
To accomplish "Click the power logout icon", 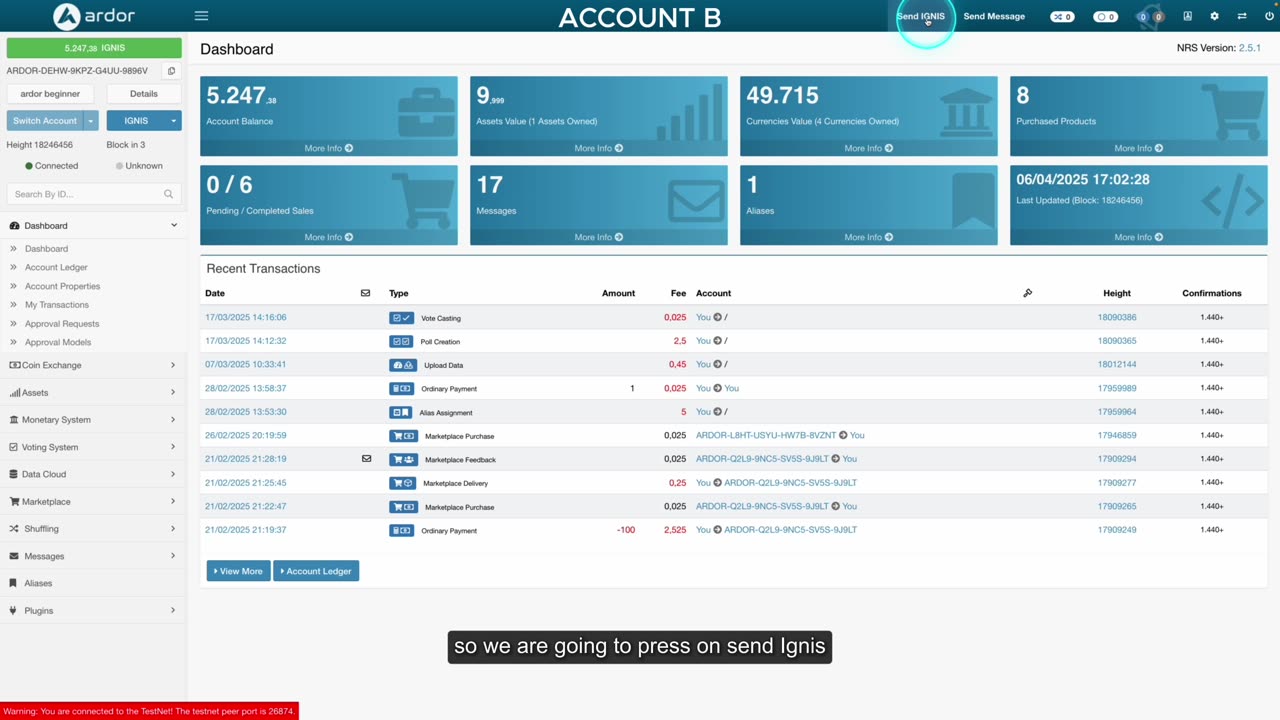I will 1270,16.
